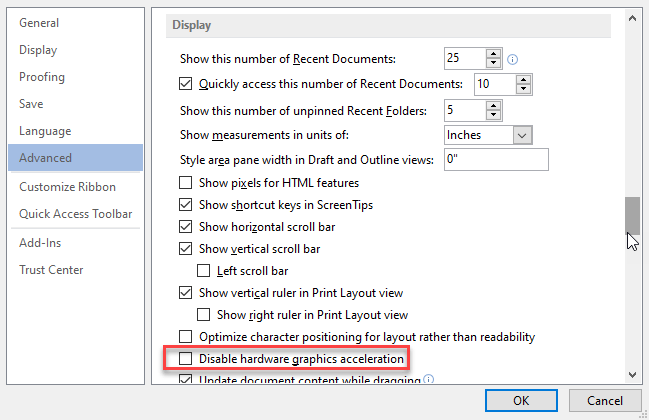Click the Display section header
649x420 pixels.
pos(388,26)
